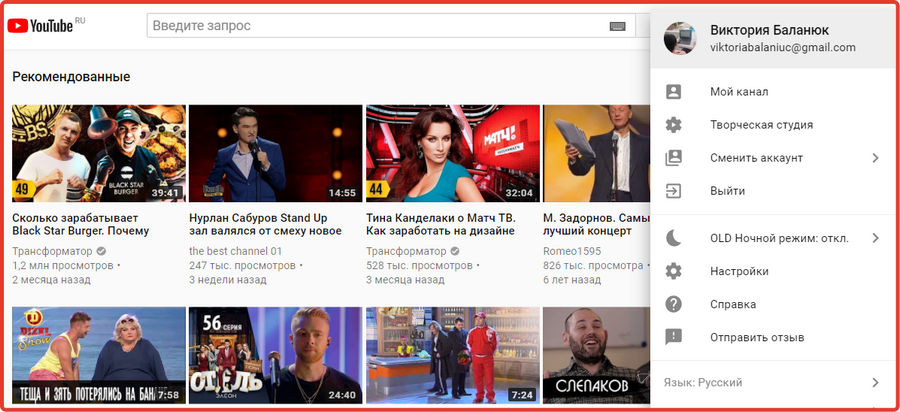Choose Выйти to sign out

[x=773, y=191]
